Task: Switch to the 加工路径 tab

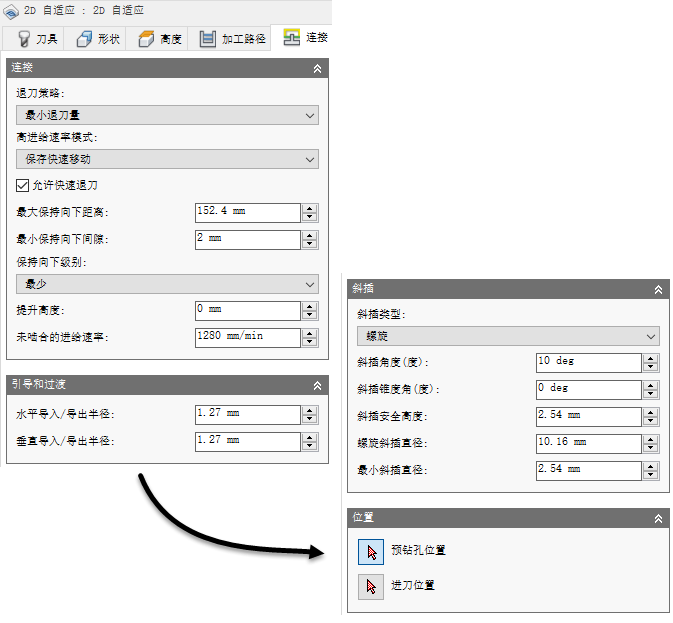Action: [x=229, y=39]
